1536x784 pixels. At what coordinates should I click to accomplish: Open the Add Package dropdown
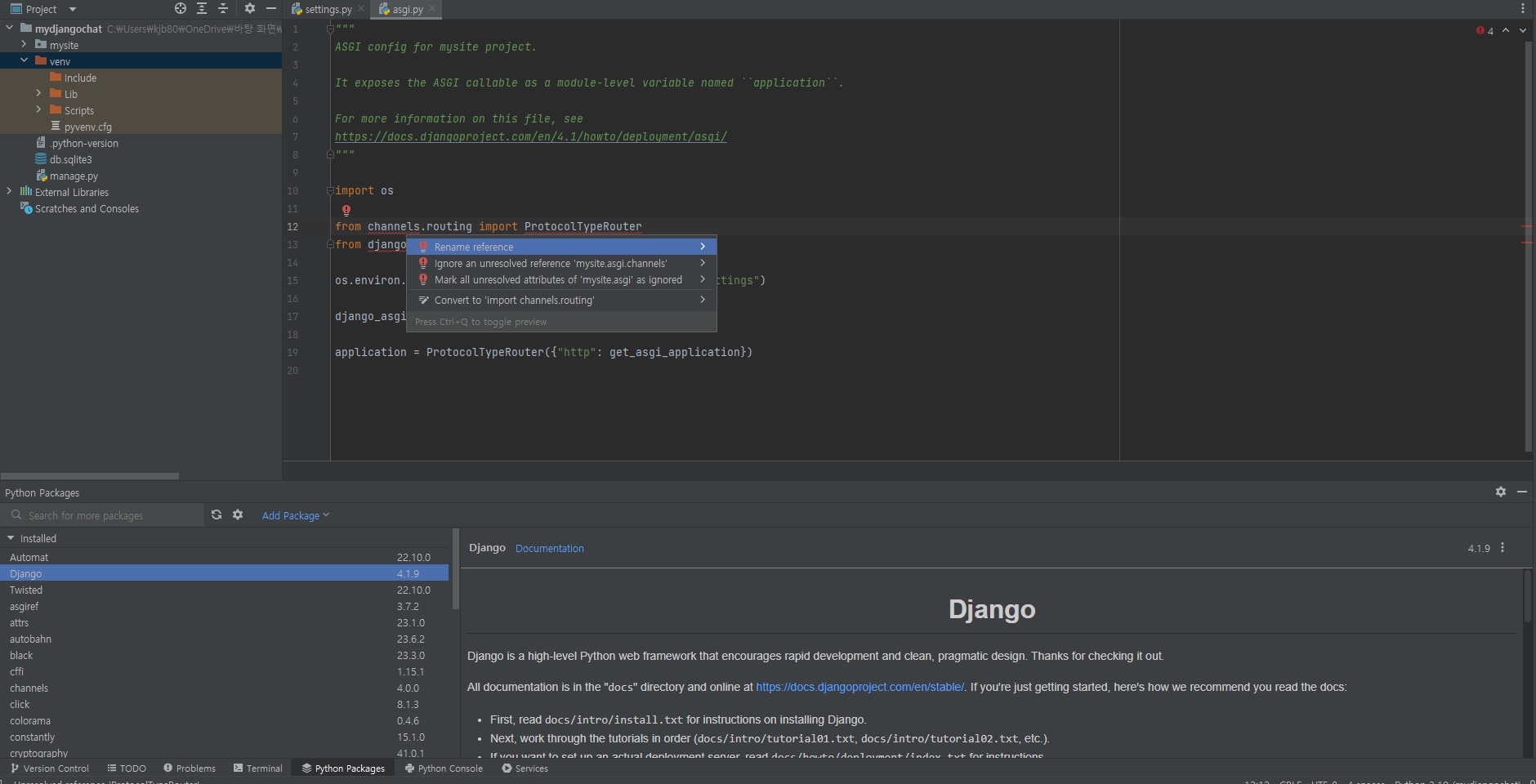295,515
